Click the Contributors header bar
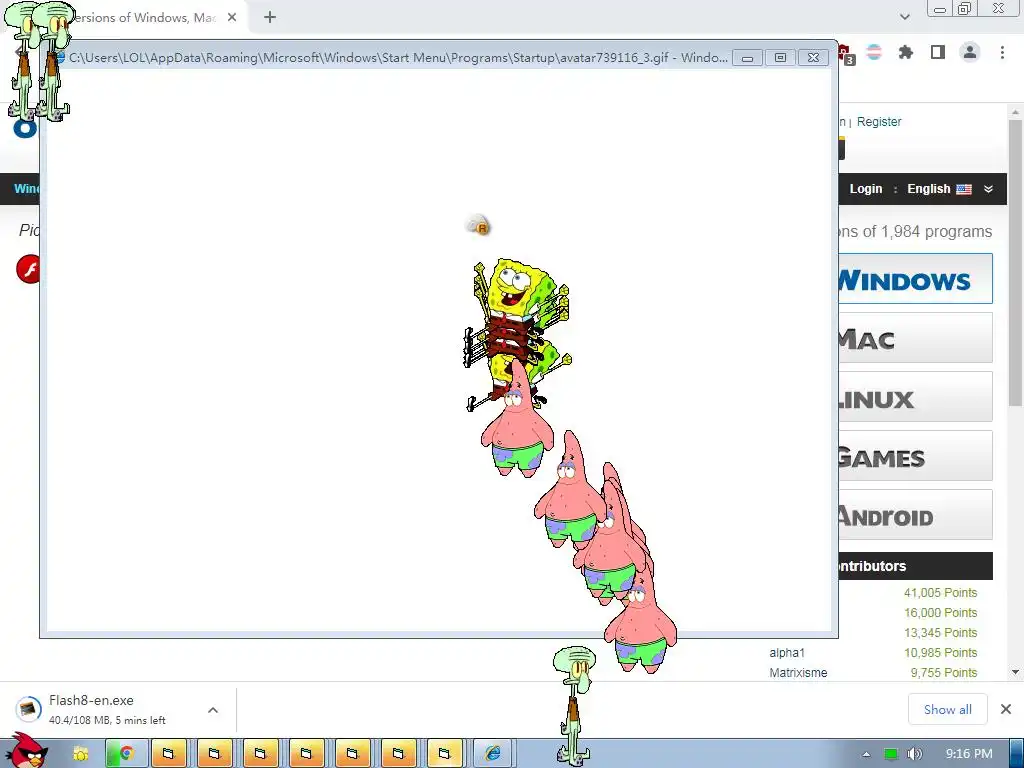The image size is (1024, 768). coord(916,566)
